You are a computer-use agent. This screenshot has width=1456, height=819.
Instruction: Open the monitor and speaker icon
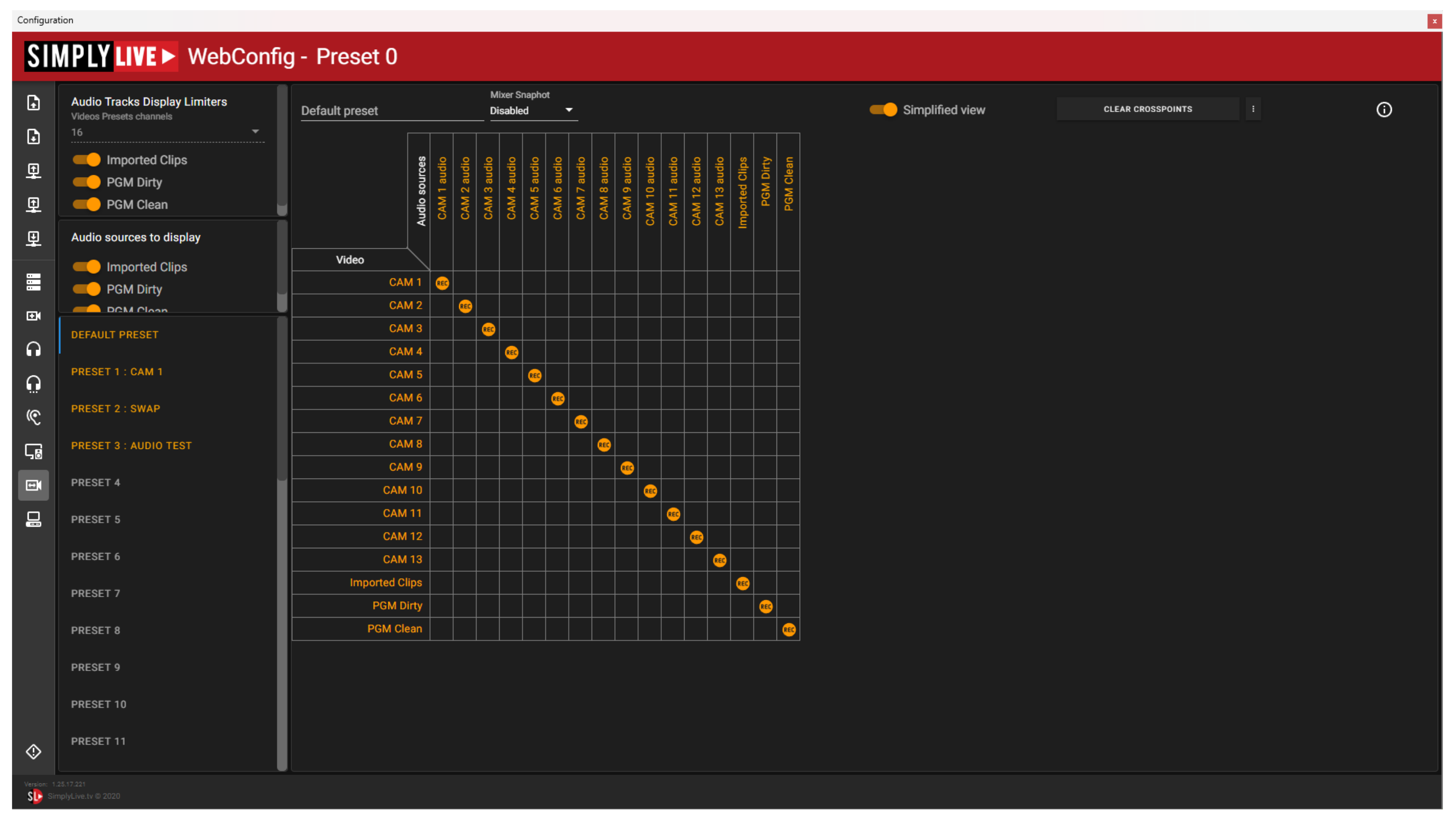(33, 452)
